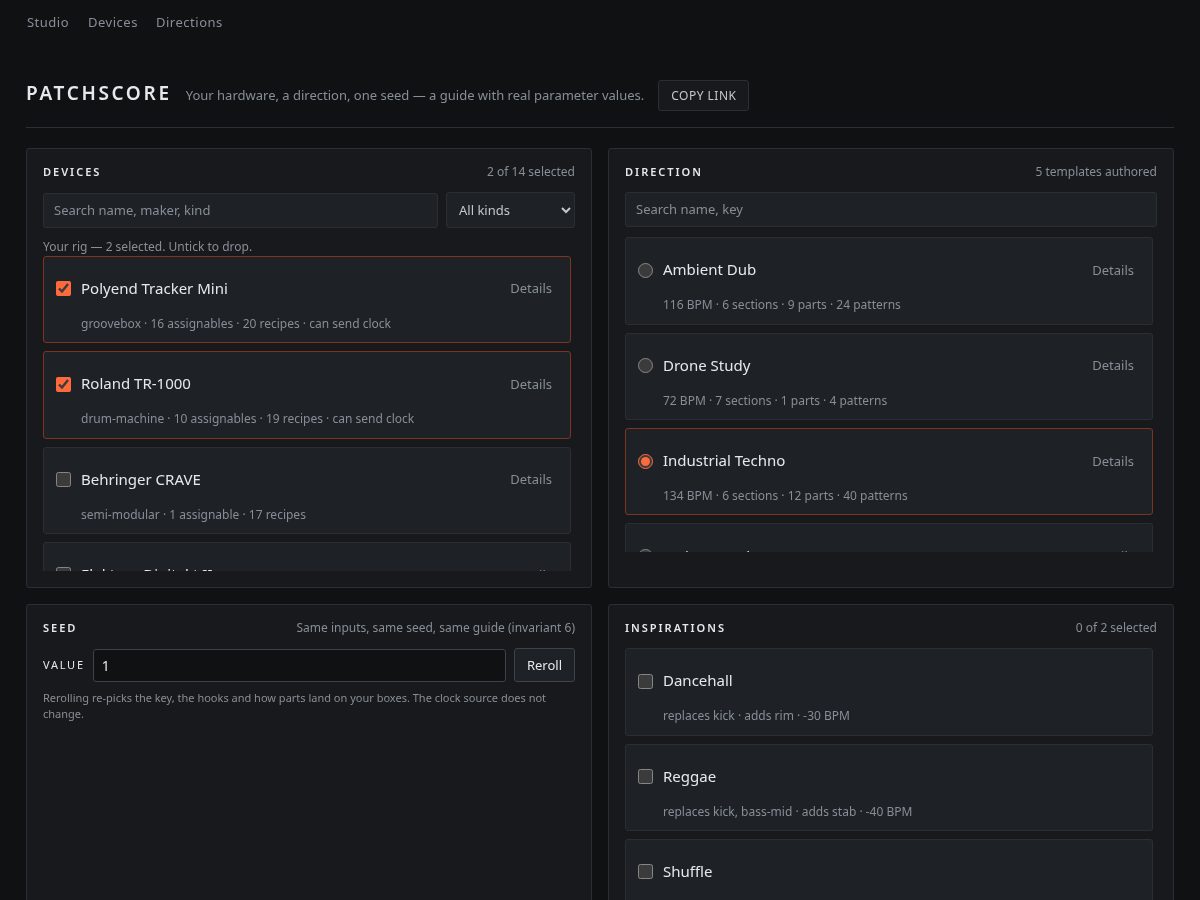Click 'replaces kick, bass-mid · adds stab' text
The height and width of the screenshot is (900, 1200).
pyautogui.click(x=787, y=812)
